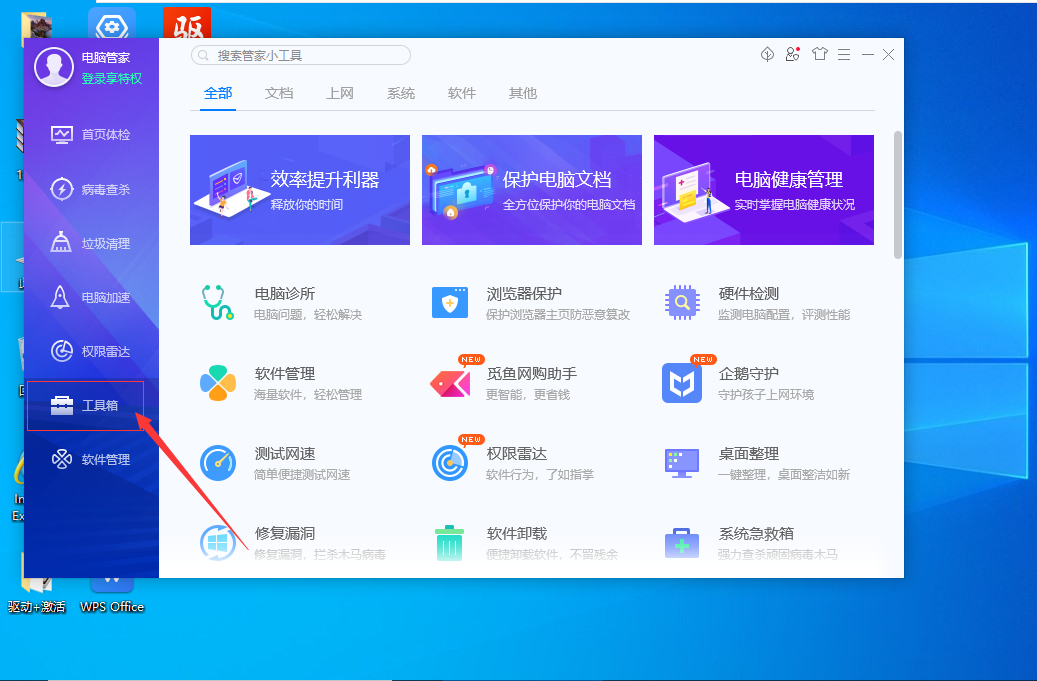Switch to the 上网 tab
Screen dimensions: 1037x681
[x=340, y=93]
